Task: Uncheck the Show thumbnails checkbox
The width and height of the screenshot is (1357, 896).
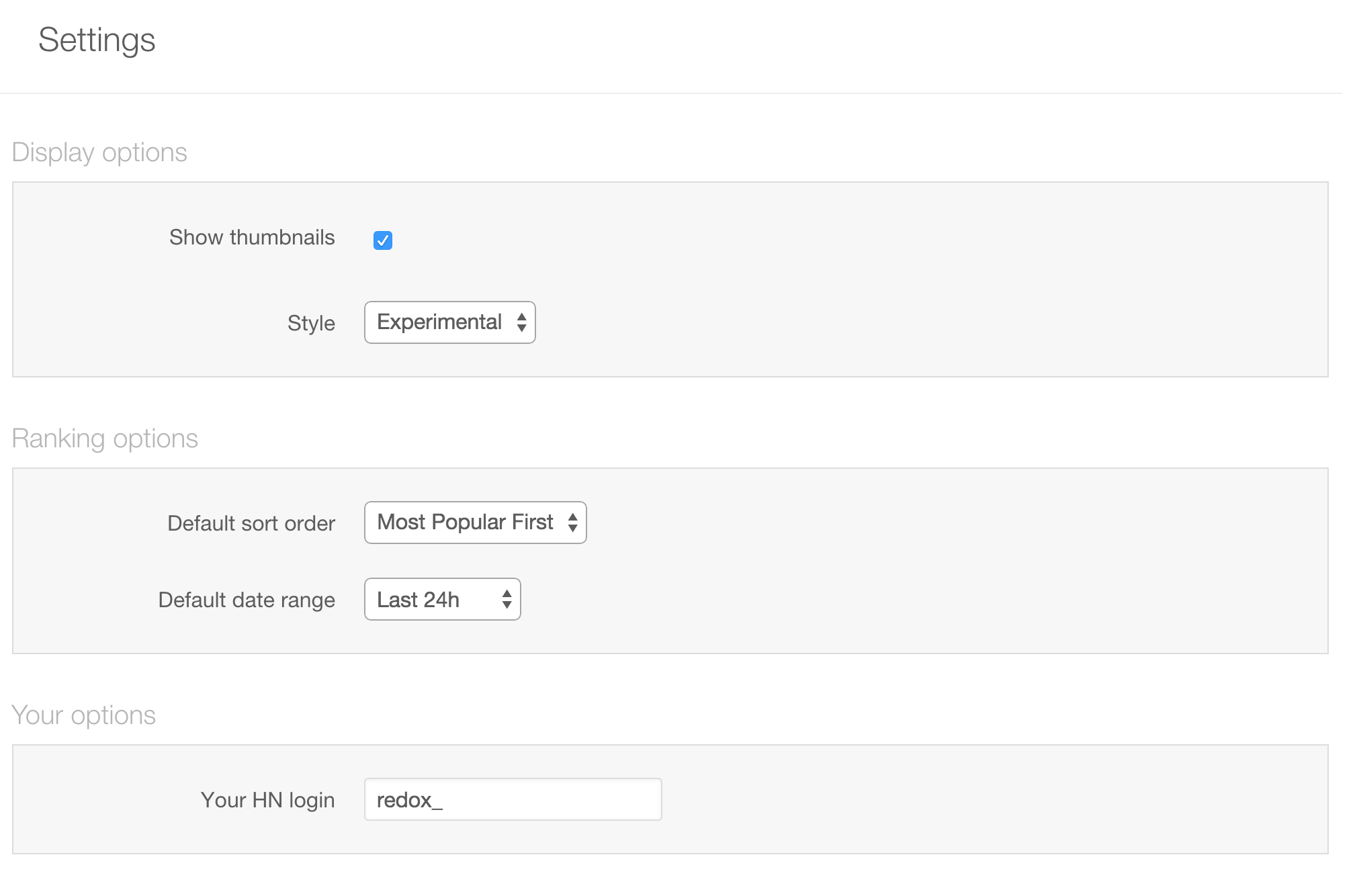Action: click(x=383, y=240)
